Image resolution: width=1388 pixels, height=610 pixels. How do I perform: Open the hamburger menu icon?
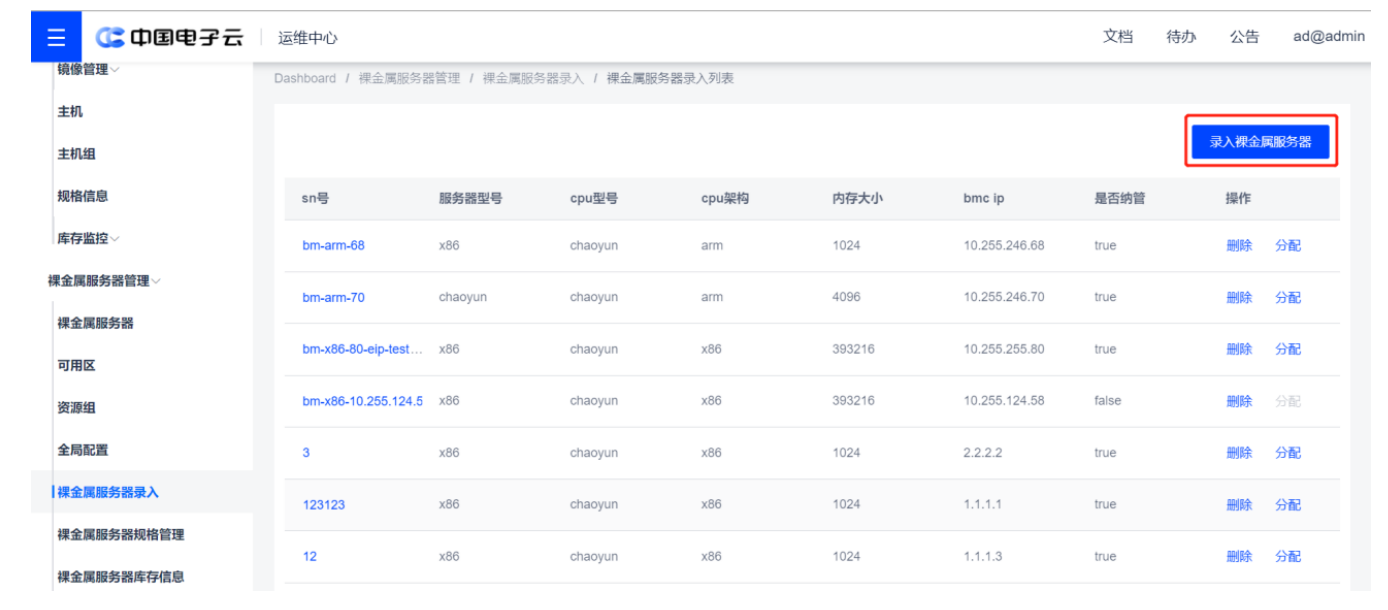tap(56, 38)
